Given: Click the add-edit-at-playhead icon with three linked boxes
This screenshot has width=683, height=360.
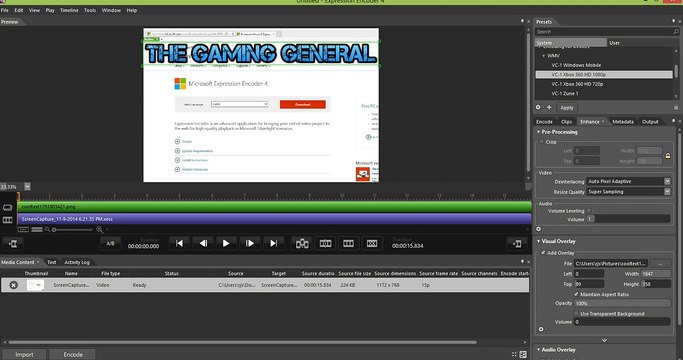Looking at the screenshot, I should tap(302, 243).
